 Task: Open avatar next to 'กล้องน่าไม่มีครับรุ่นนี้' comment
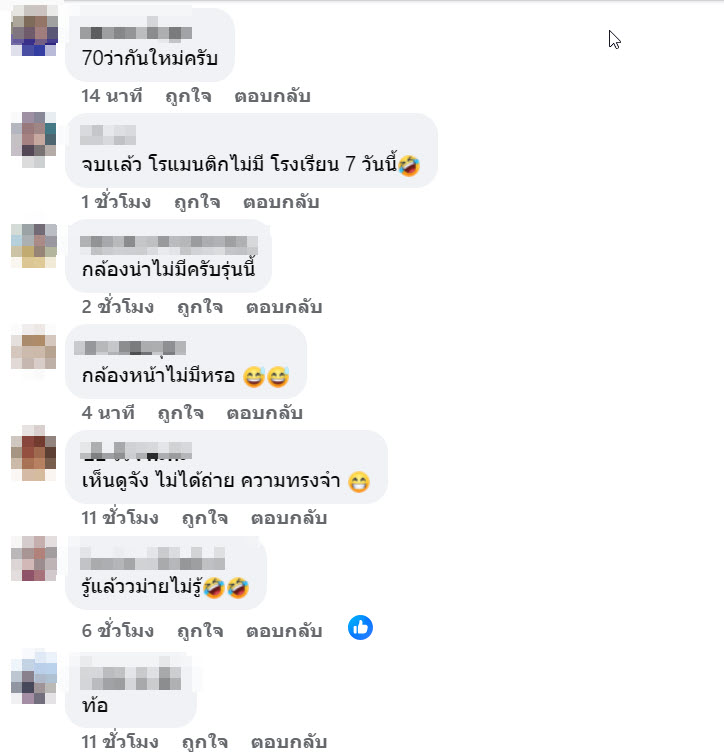[x=34, y=246]
